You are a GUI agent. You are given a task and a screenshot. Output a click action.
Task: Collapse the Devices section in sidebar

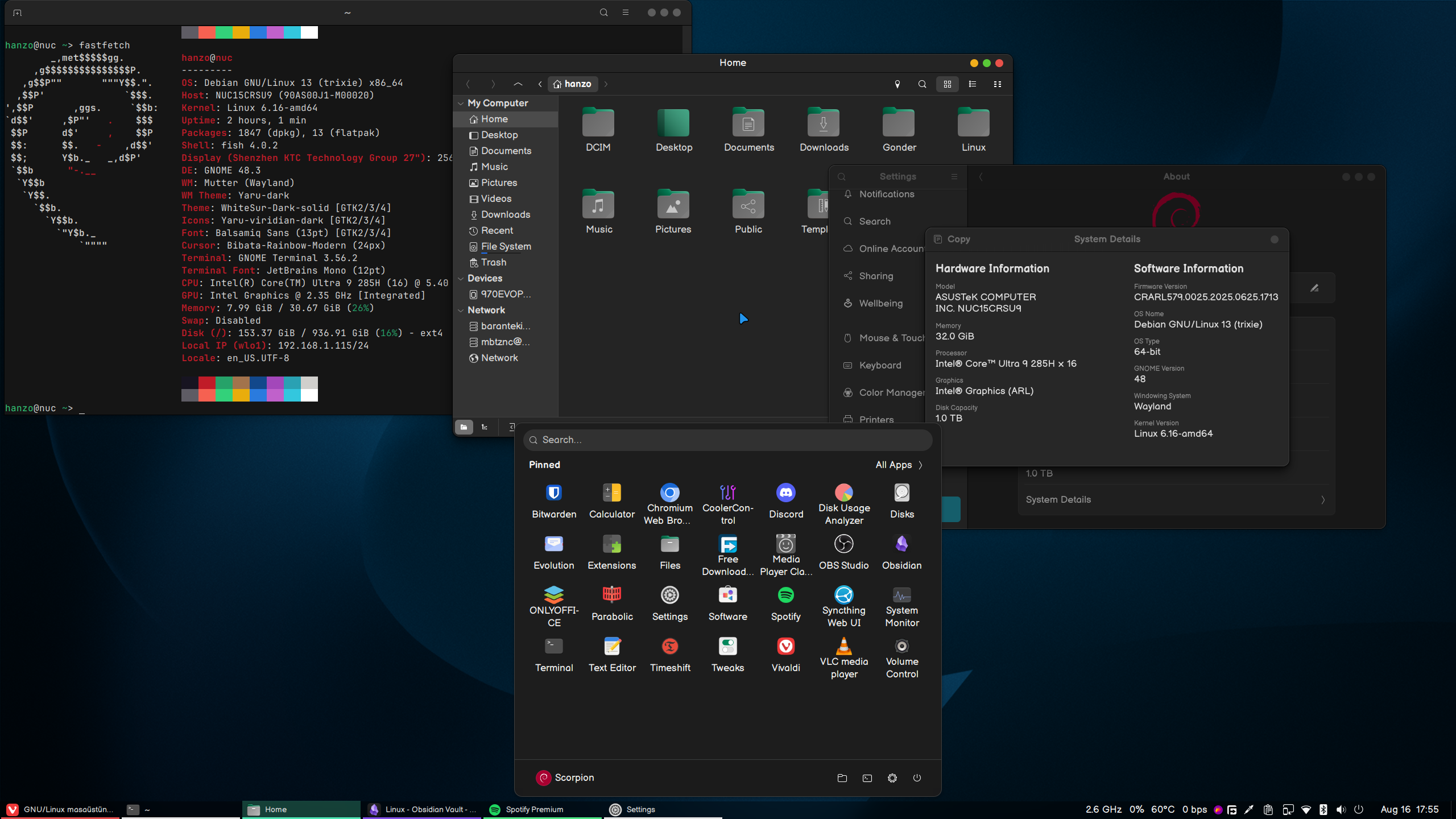pos(461,279)
